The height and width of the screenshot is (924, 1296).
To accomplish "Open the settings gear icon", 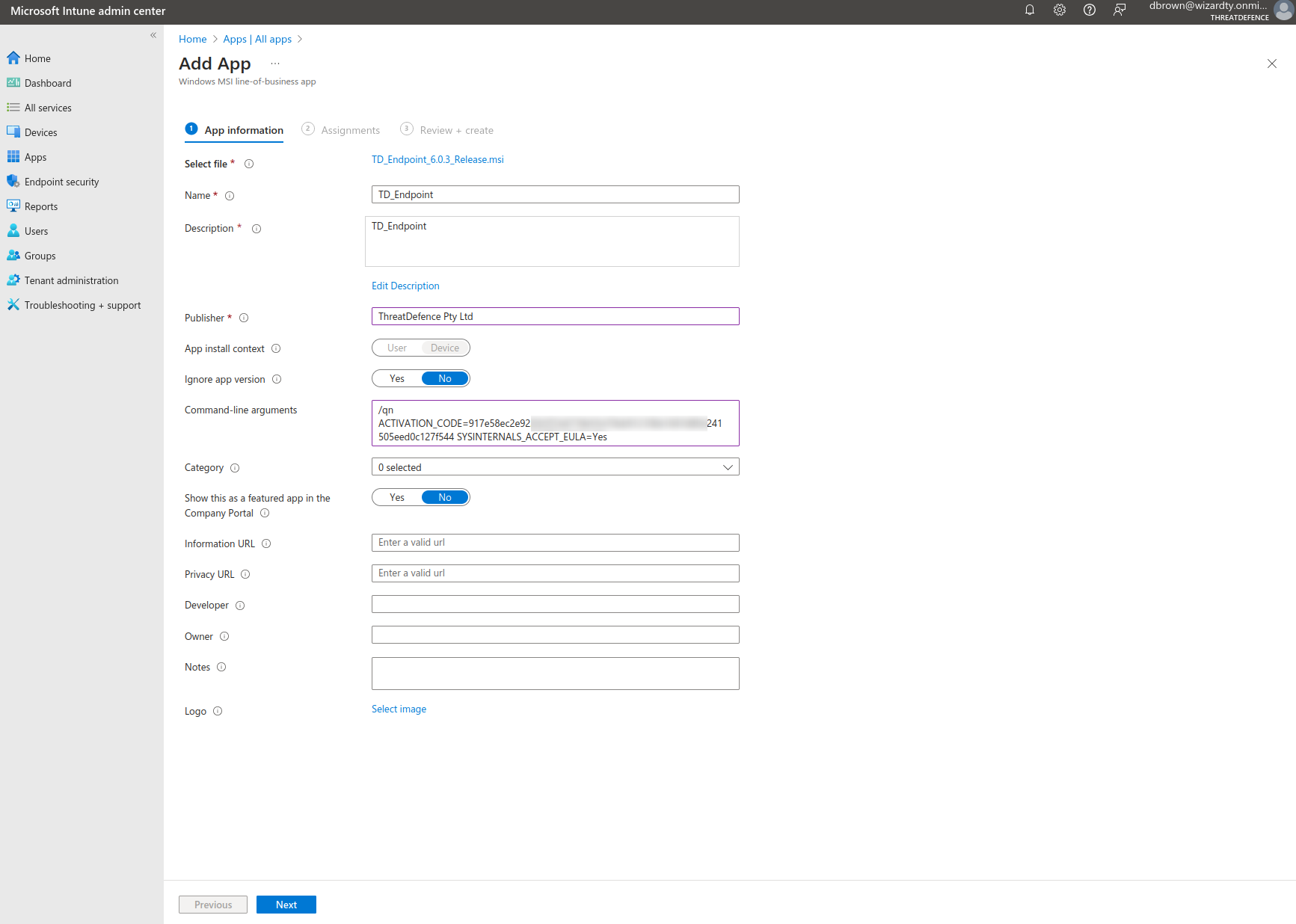I will (x=1060, y=10).
